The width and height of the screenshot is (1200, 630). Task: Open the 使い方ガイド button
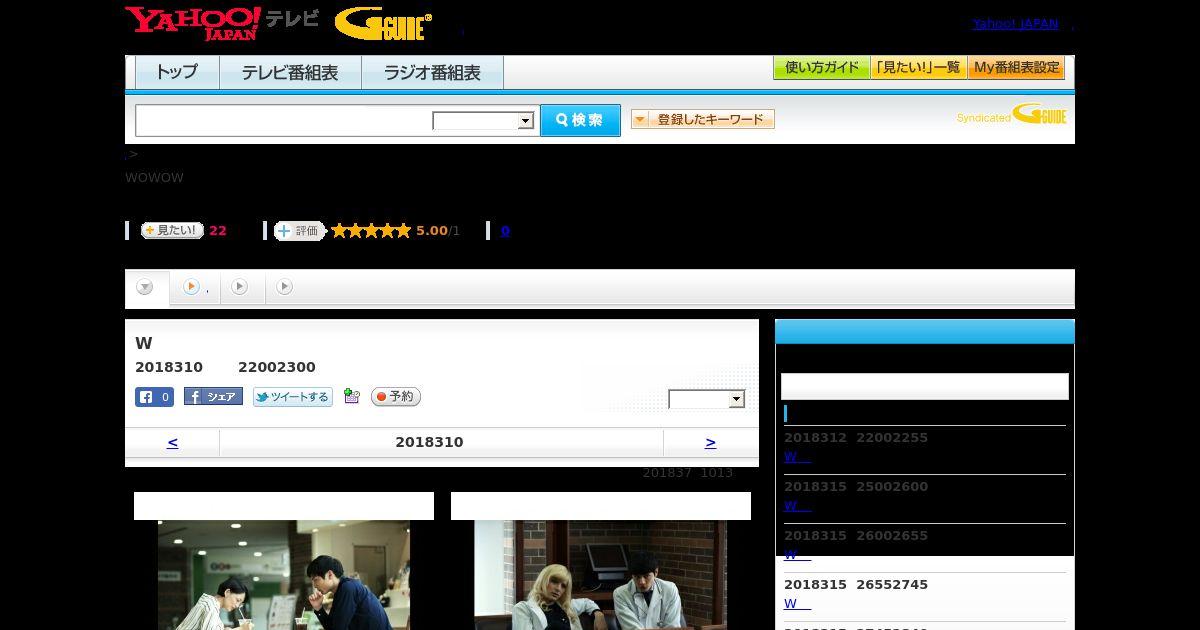pos(821,68)
